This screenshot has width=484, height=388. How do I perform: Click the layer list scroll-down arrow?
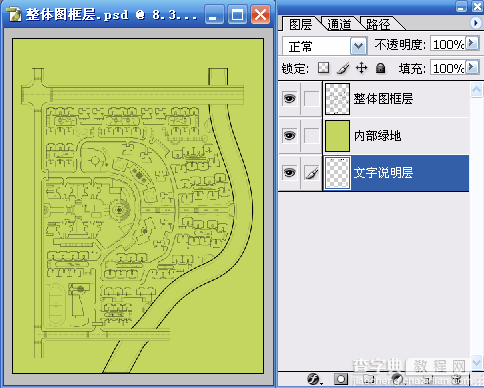tap(476, 362)
